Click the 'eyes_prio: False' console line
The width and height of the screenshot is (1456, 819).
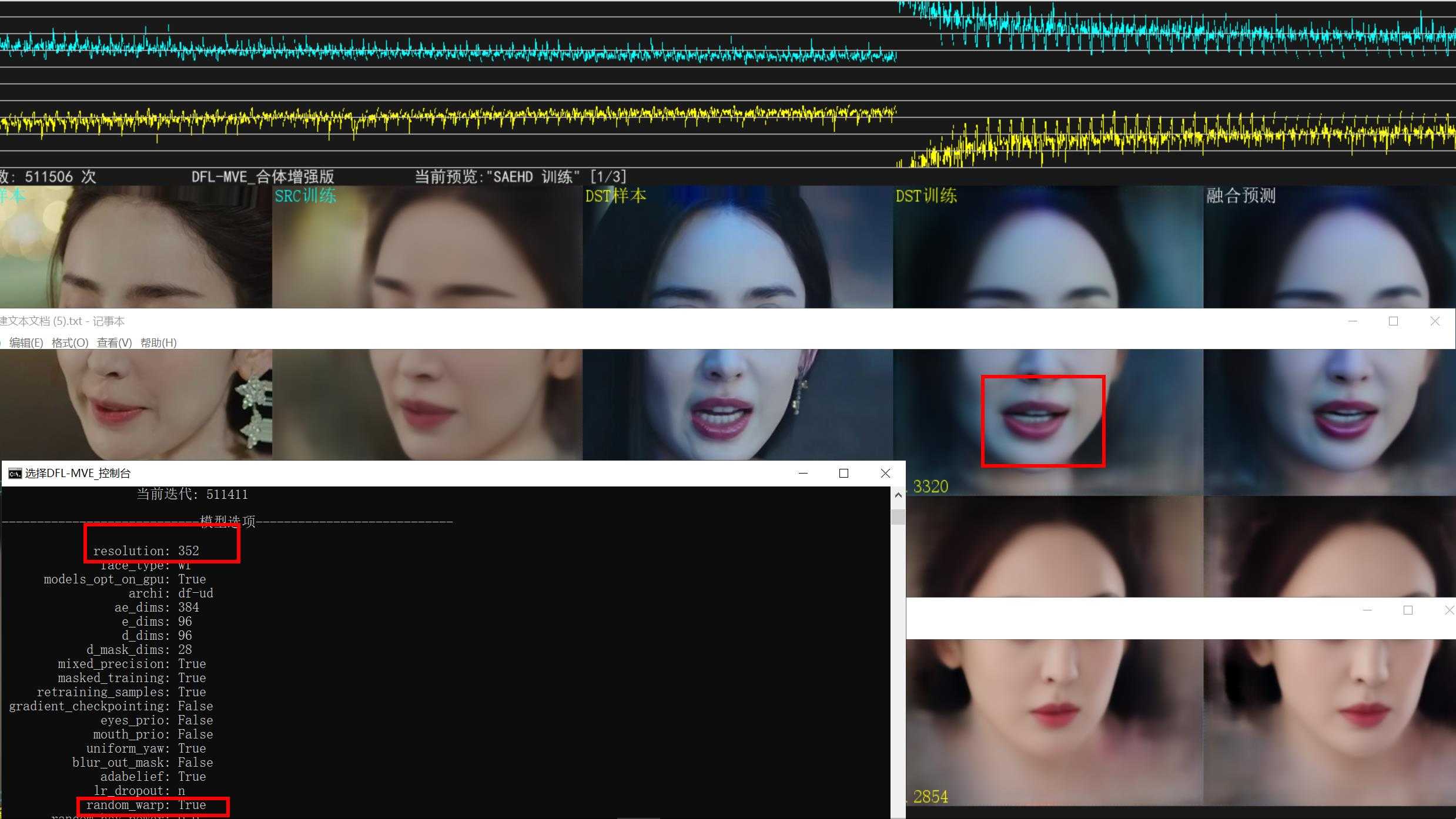(156, 720)
